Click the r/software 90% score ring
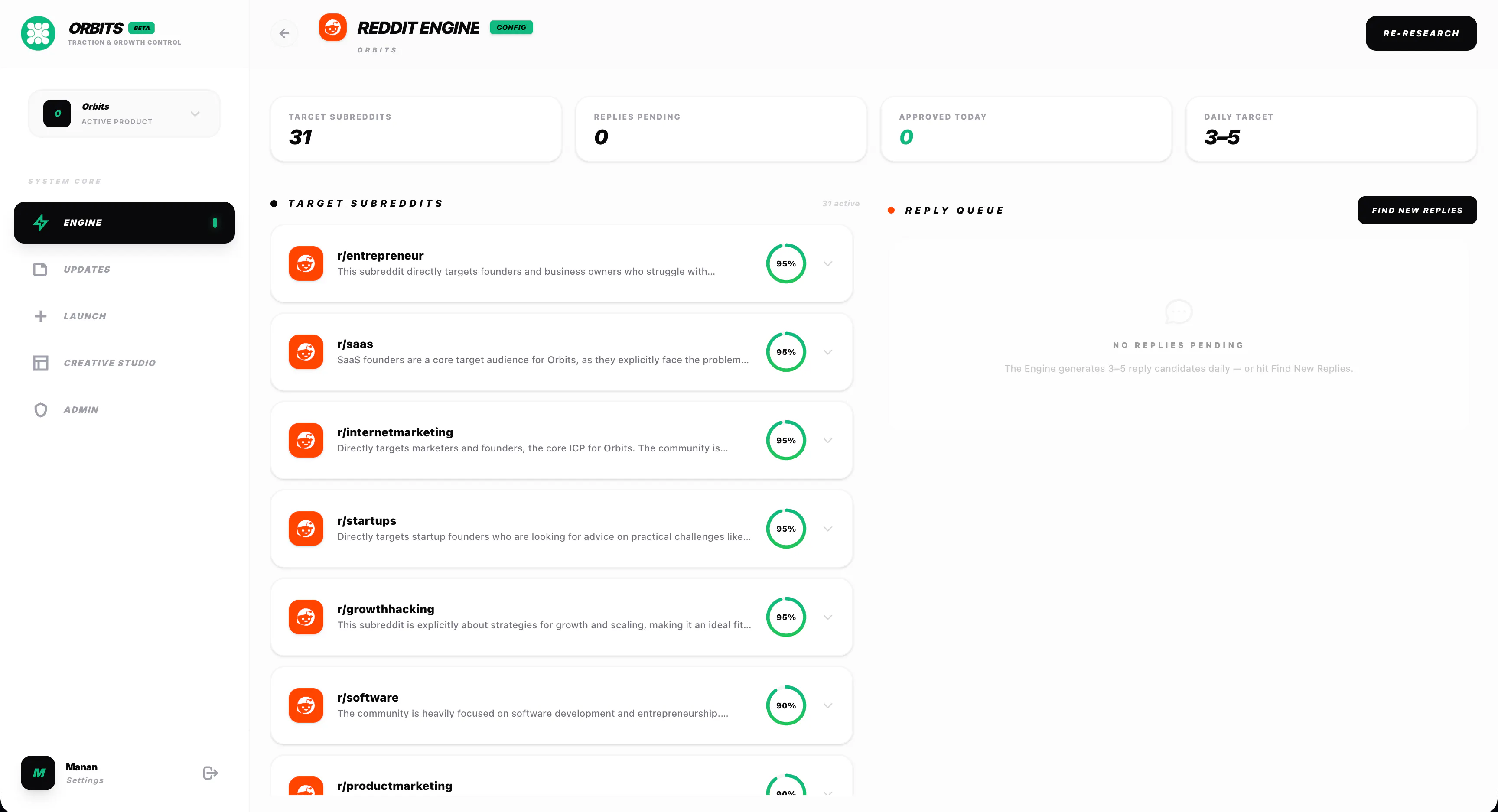 [x=786, y=705]
